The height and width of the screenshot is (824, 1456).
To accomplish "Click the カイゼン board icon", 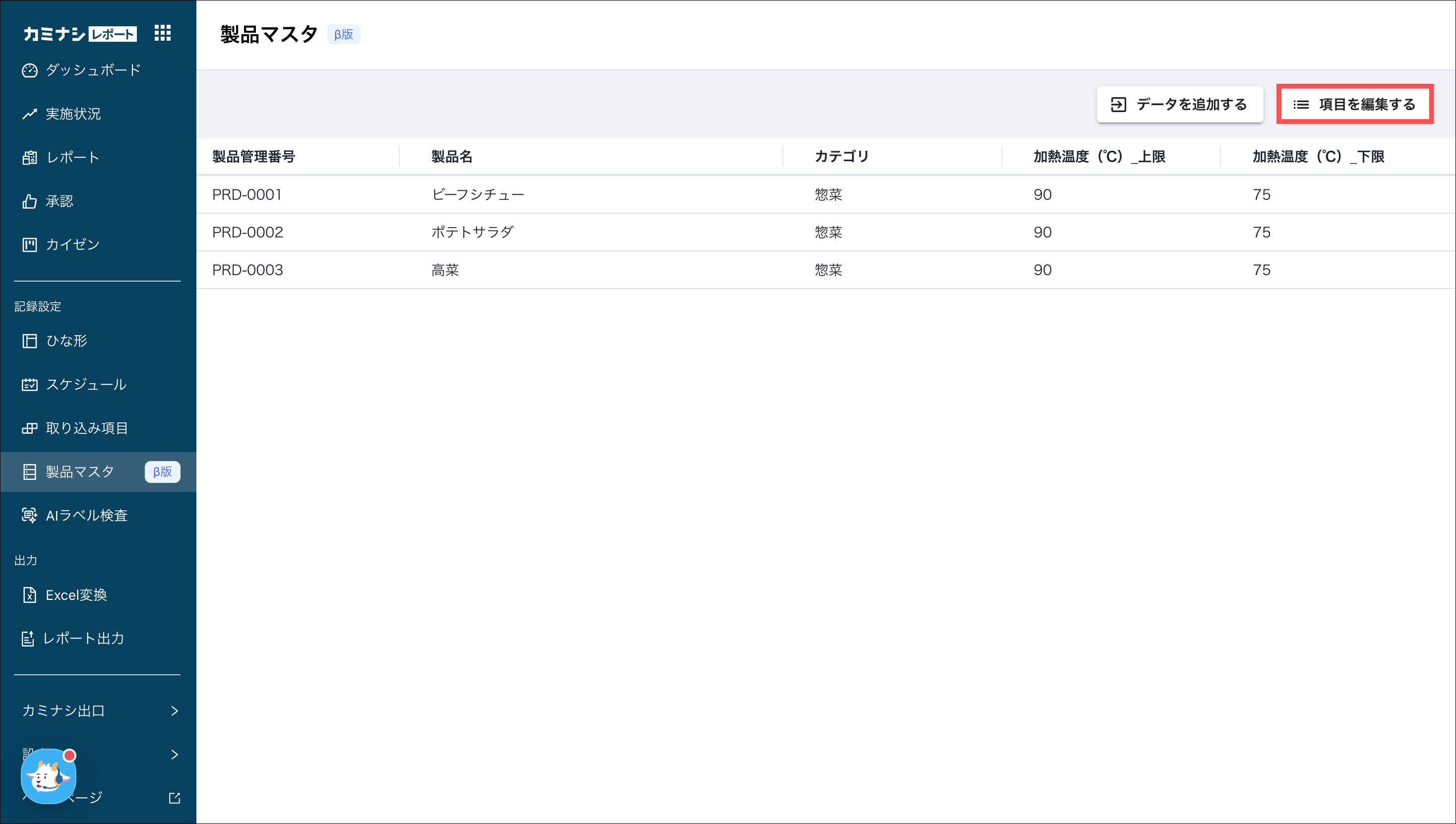I will (29, 244).
